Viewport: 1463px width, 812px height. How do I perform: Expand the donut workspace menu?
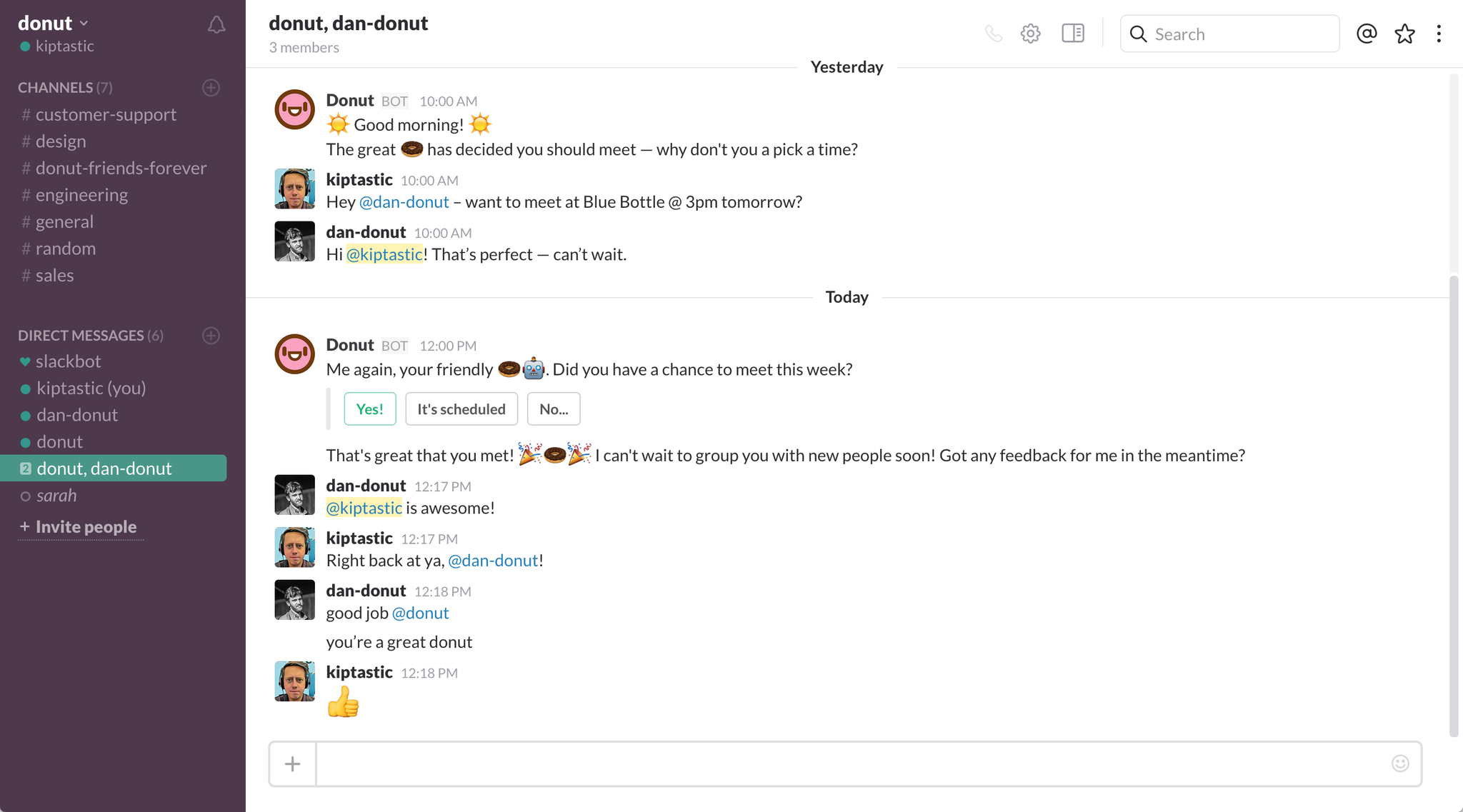point(53,23)
